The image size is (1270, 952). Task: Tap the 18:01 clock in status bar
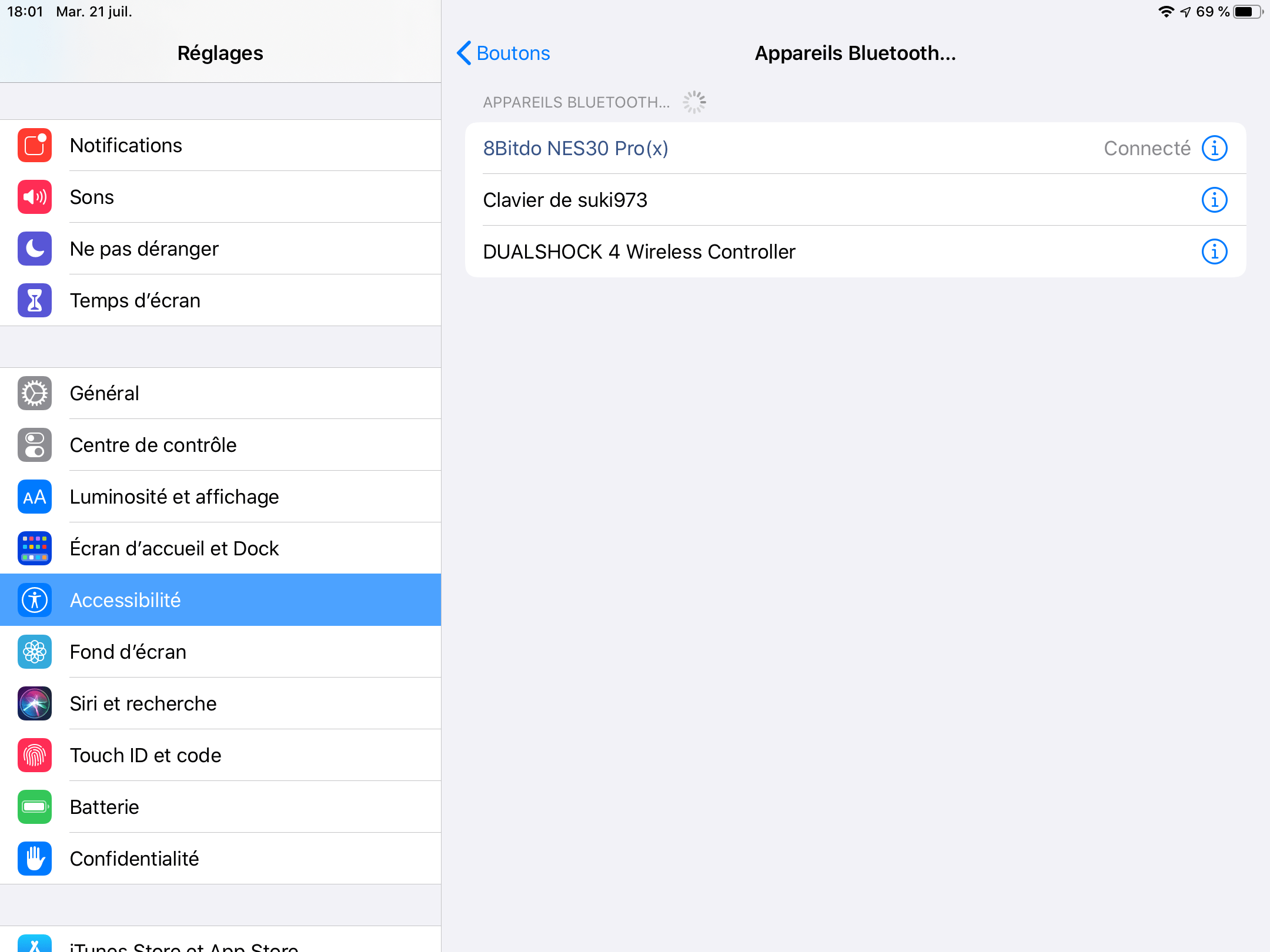pos(25,12)
